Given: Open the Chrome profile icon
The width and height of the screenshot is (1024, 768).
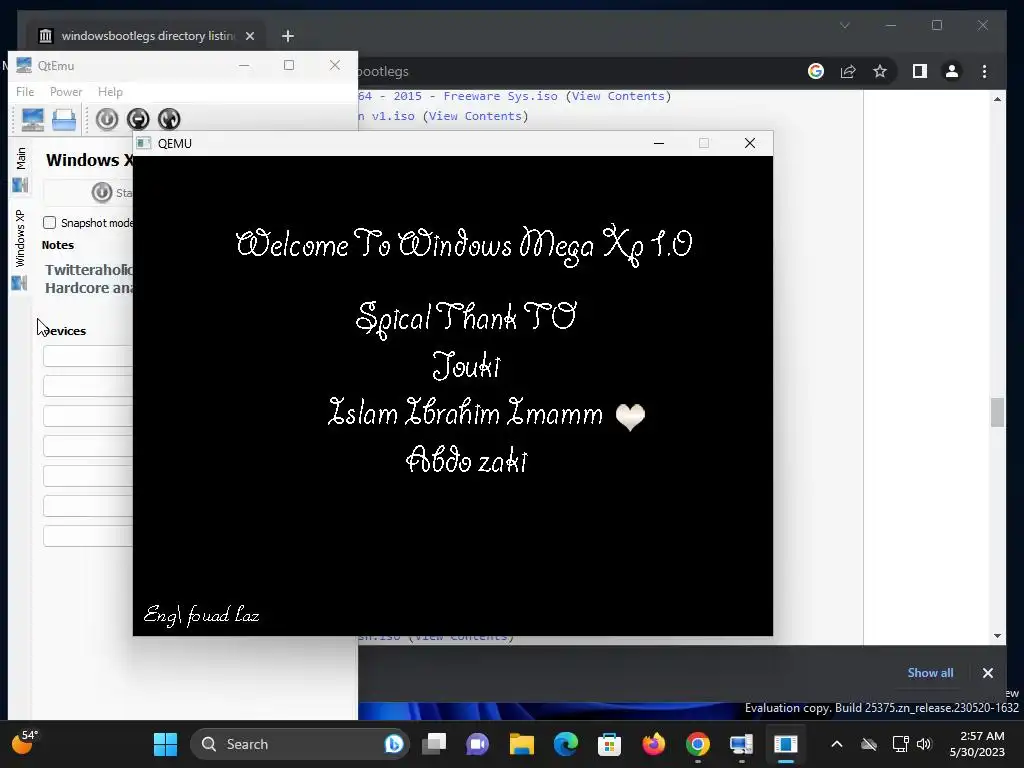Looking at the screenshot, I should [952, 71].
